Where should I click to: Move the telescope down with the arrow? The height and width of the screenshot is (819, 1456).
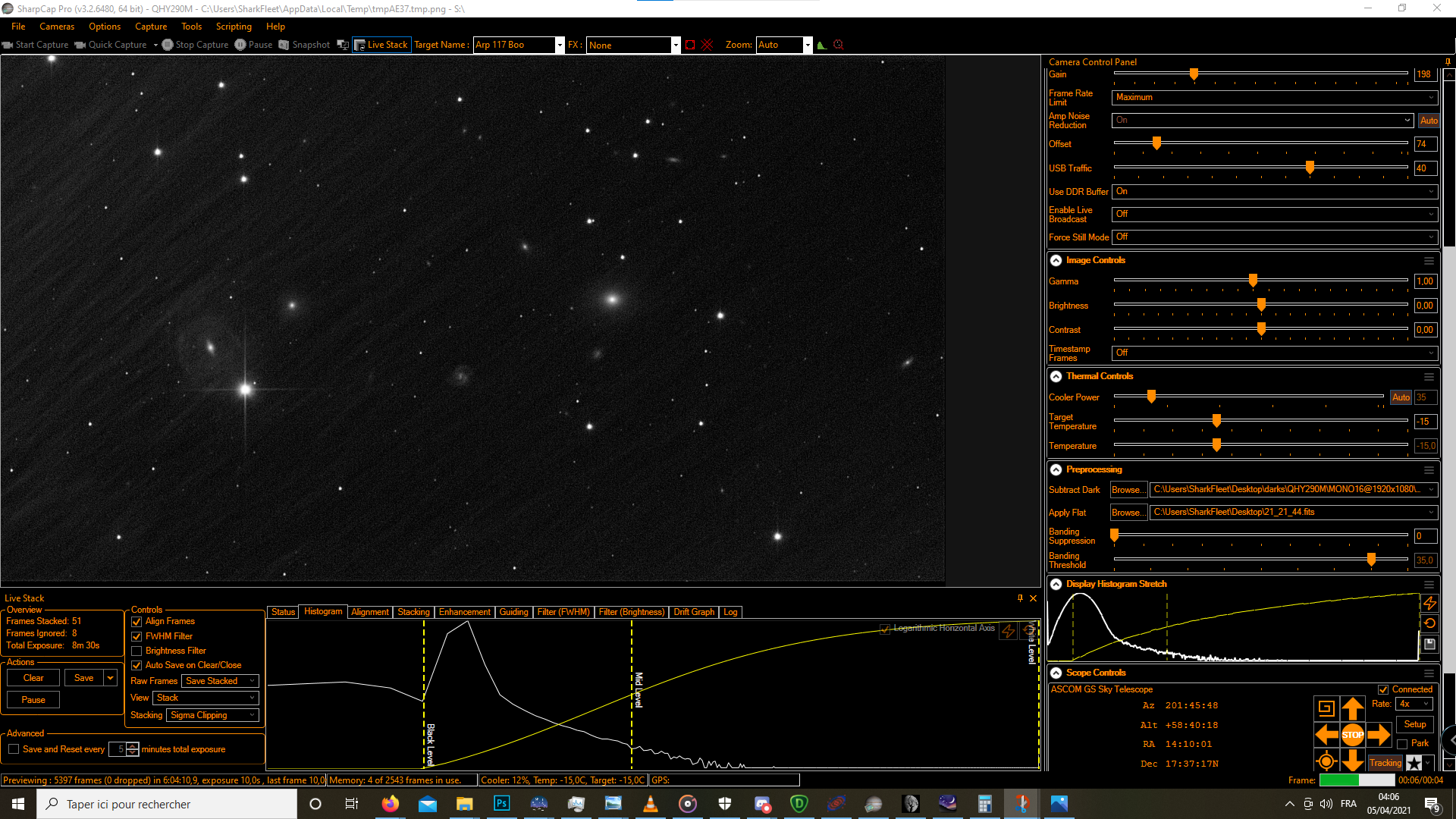click(x=1352, y=760)
